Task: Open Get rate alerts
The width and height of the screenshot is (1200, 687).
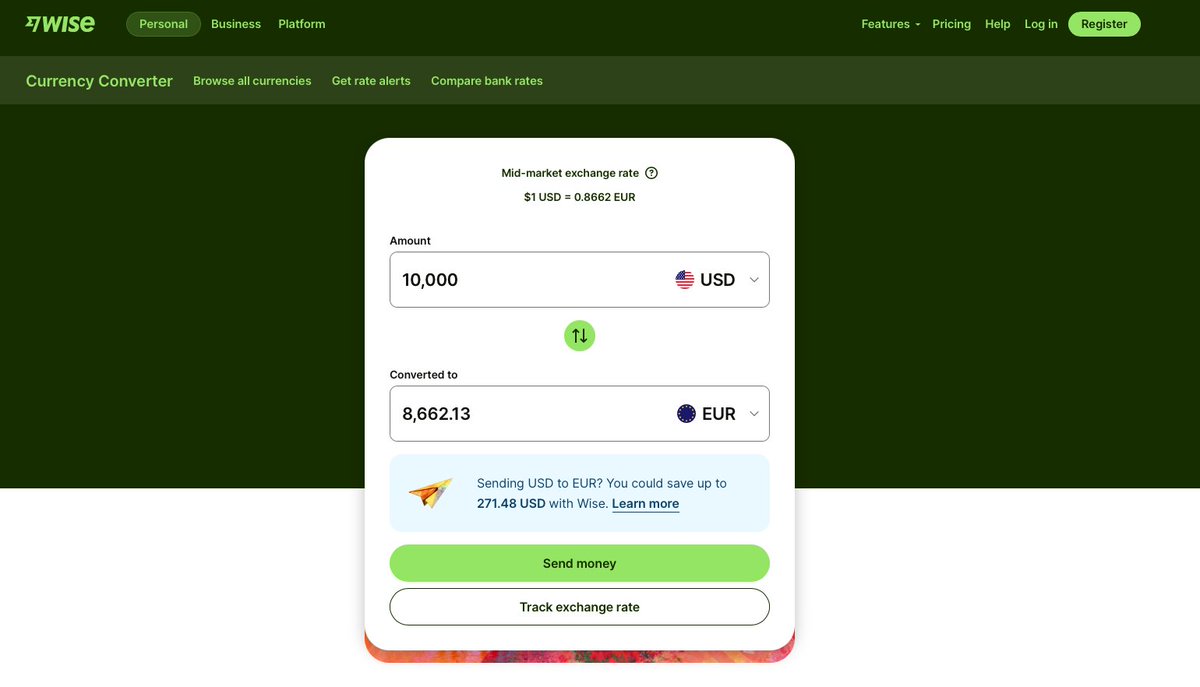Action: (371, 81)
